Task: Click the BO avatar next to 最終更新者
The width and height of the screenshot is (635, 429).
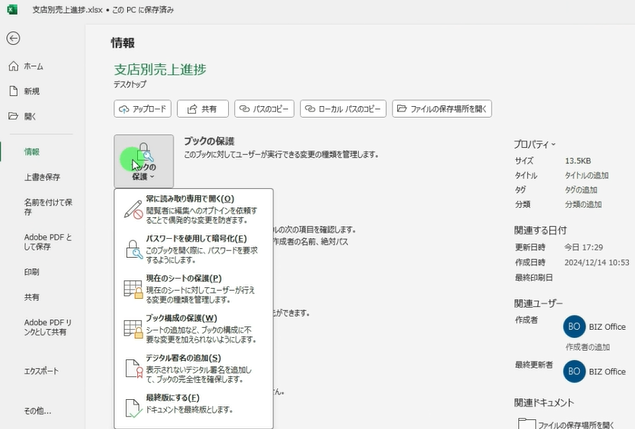Action: [x=574, y=371]
